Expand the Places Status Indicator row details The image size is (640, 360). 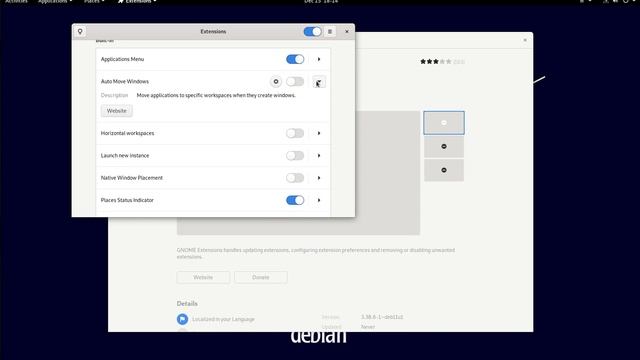pyautogui.click(x=319, y=200)
